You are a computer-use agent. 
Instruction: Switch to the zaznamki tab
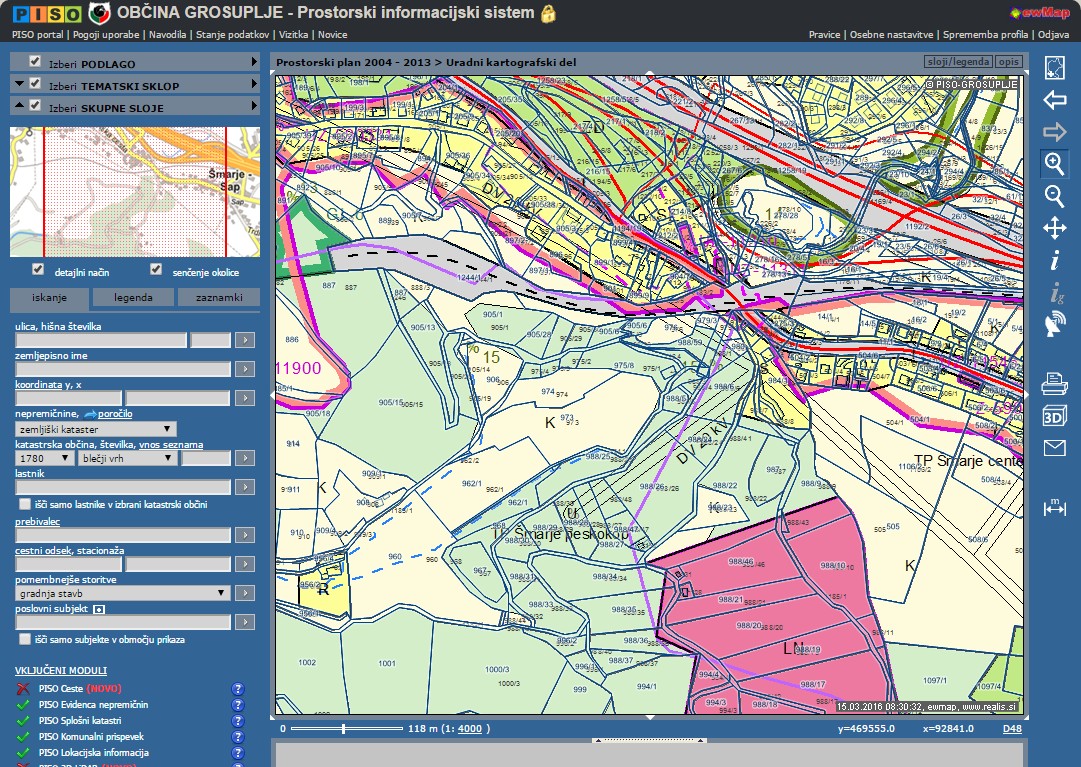(x=218, y=298)
